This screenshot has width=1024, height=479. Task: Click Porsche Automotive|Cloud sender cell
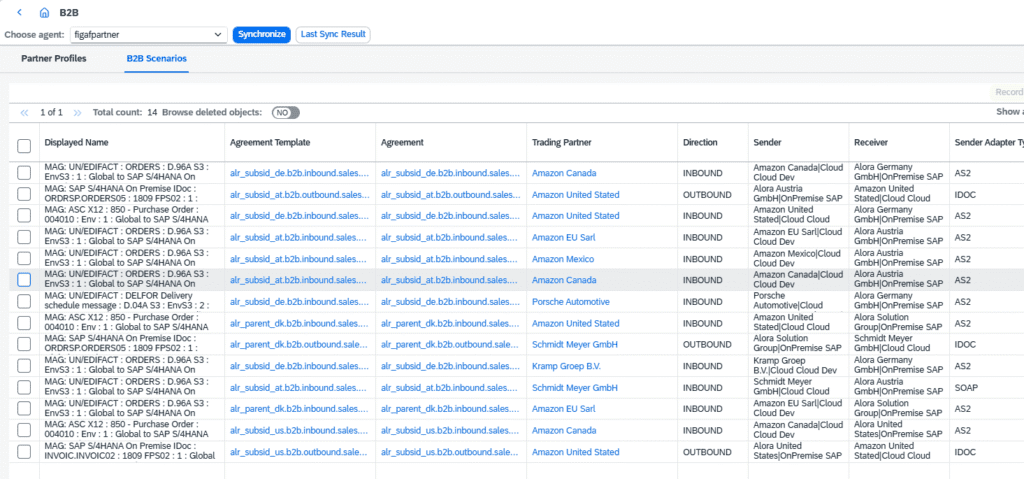pos(788,300)
